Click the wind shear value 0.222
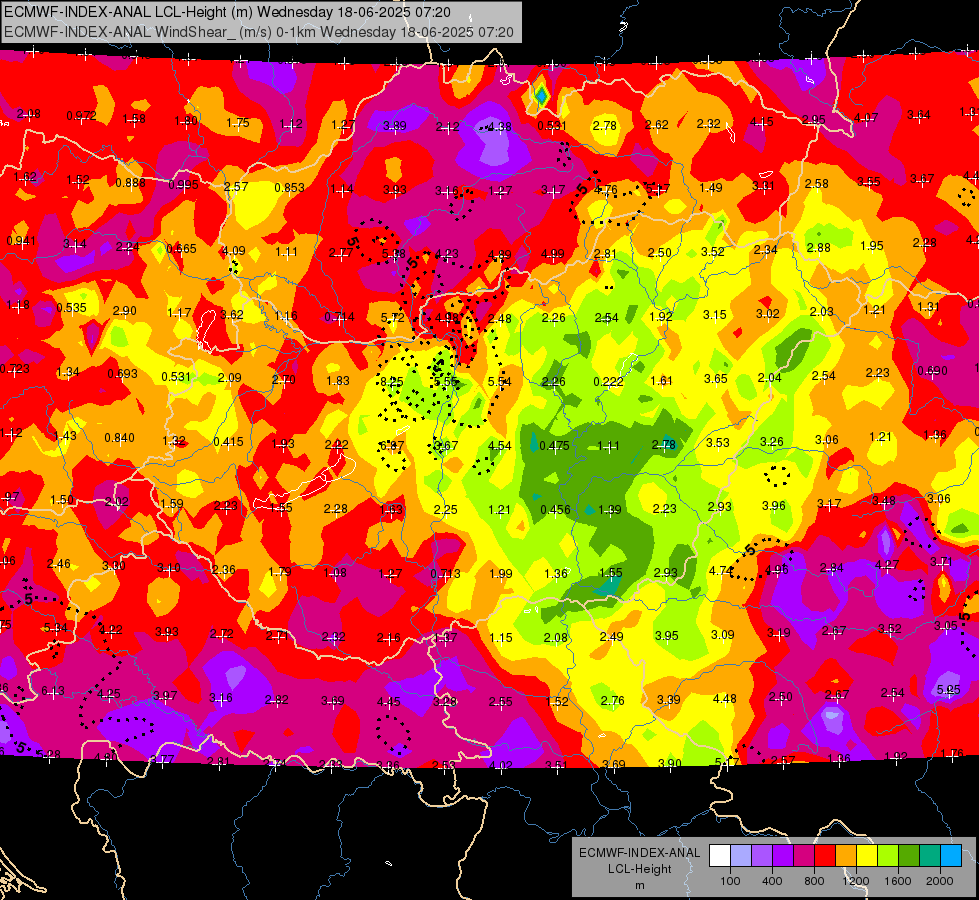 coord(608,382)
